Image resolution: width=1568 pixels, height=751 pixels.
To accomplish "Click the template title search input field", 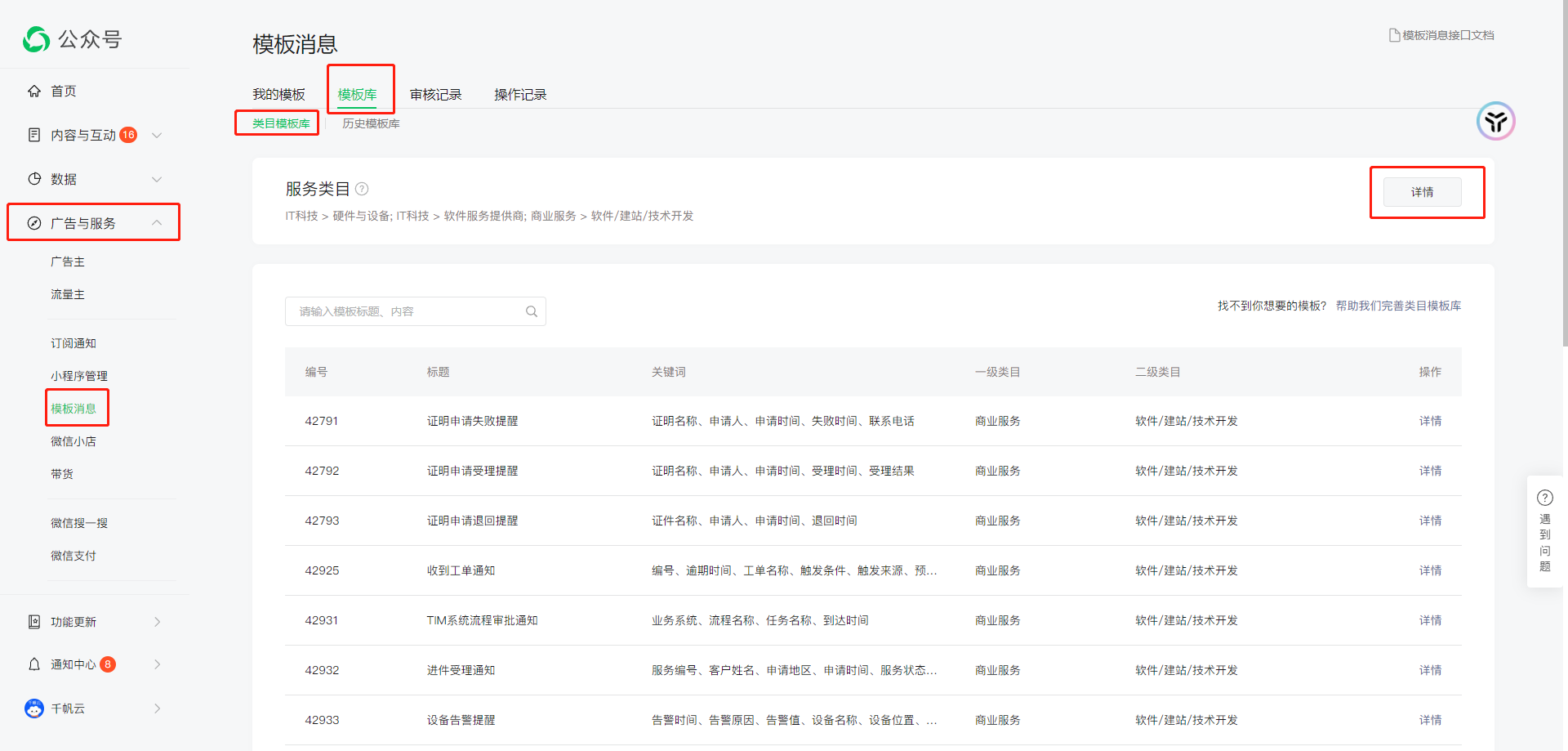I will pyautogui.click(x=416, y=311).
